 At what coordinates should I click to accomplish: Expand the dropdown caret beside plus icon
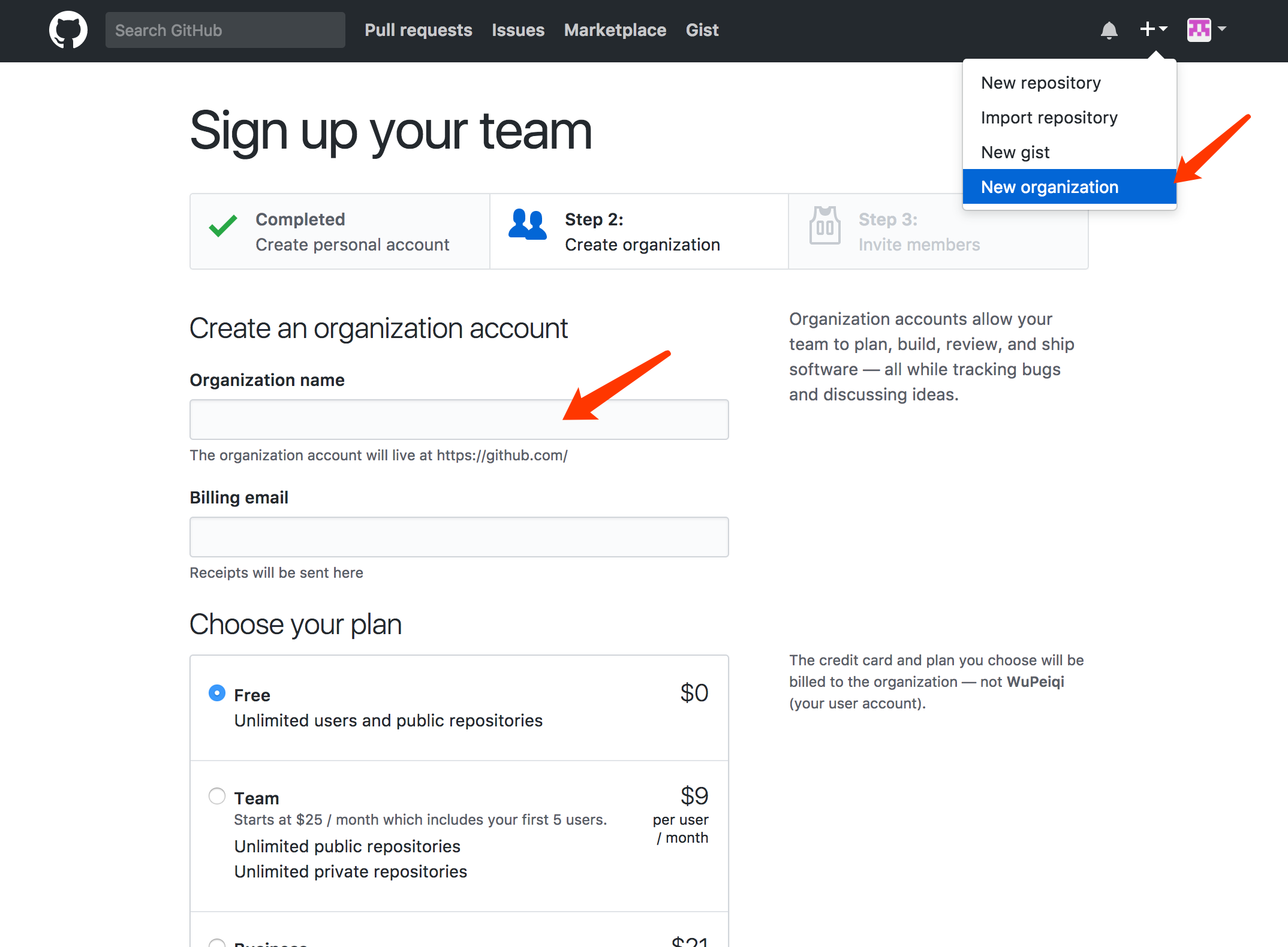coord(1163,29)
